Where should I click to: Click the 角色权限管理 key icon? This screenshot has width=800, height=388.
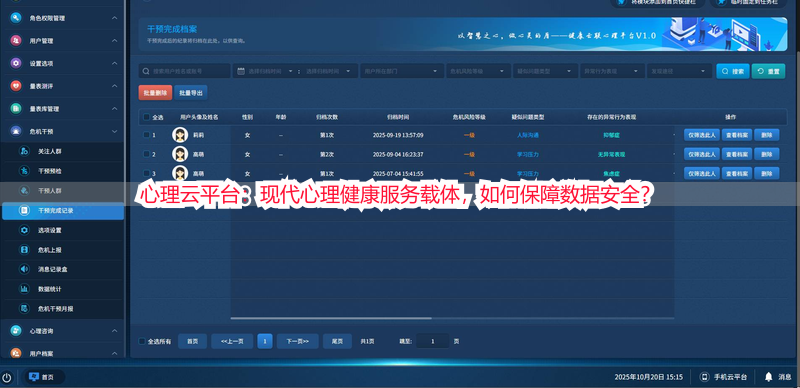[x=16, y=18]
